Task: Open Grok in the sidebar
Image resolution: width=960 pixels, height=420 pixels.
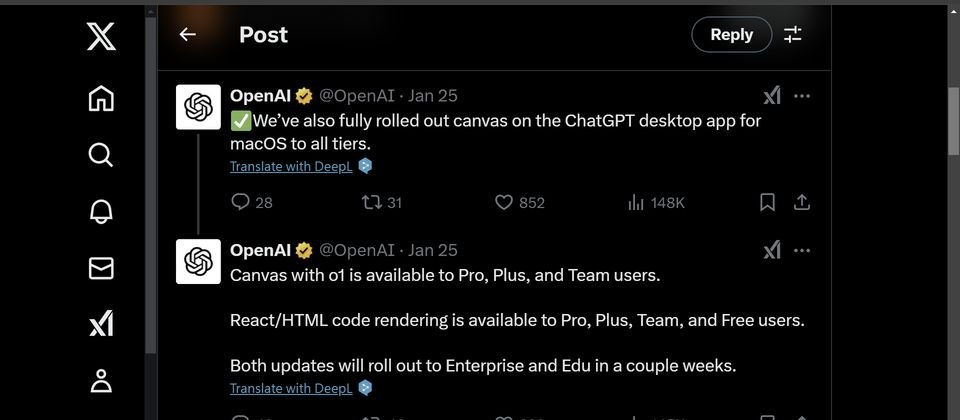Action: (101, 323)
